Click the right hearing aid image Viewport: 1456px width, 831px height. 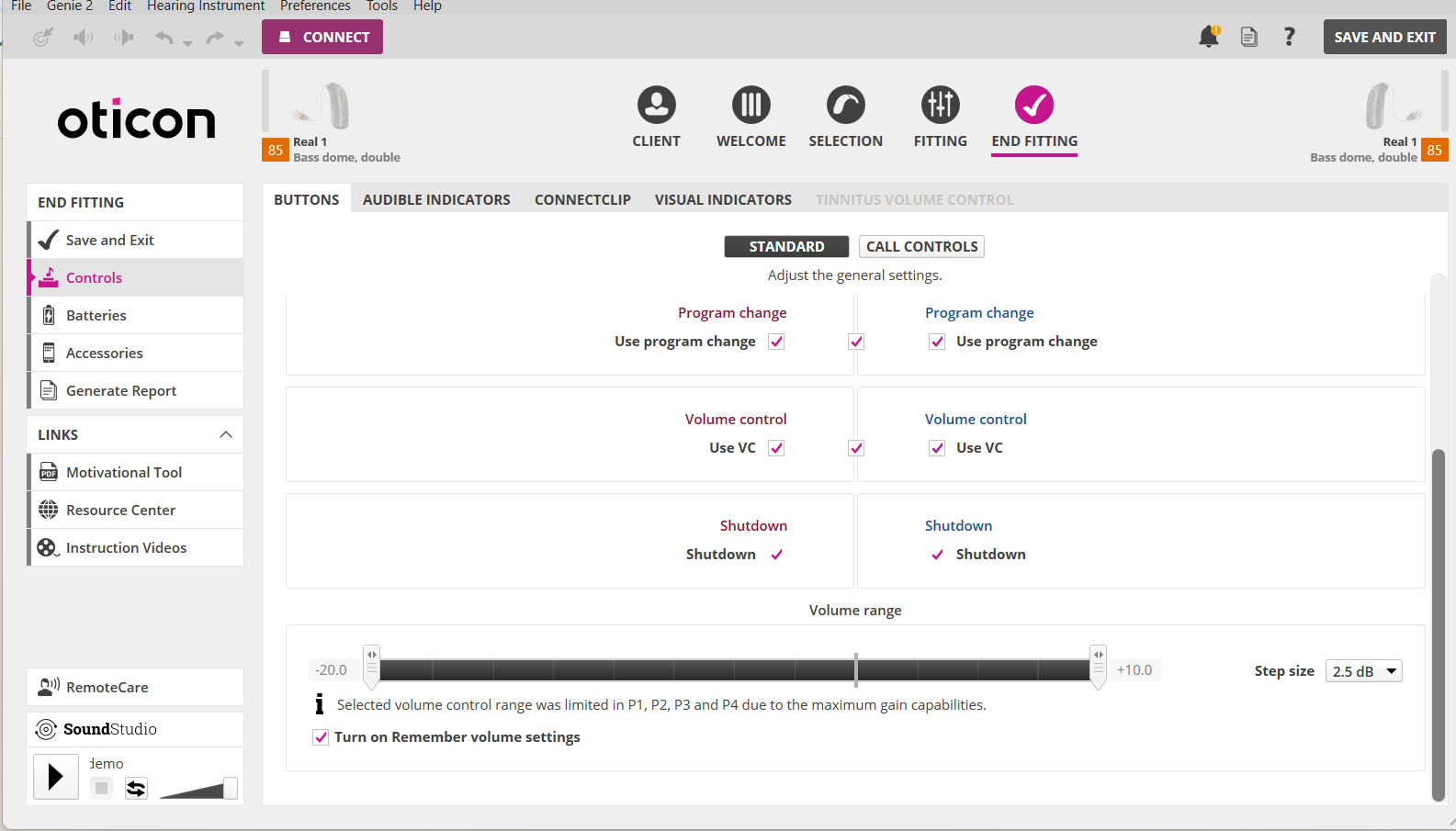coord(1394,106)
